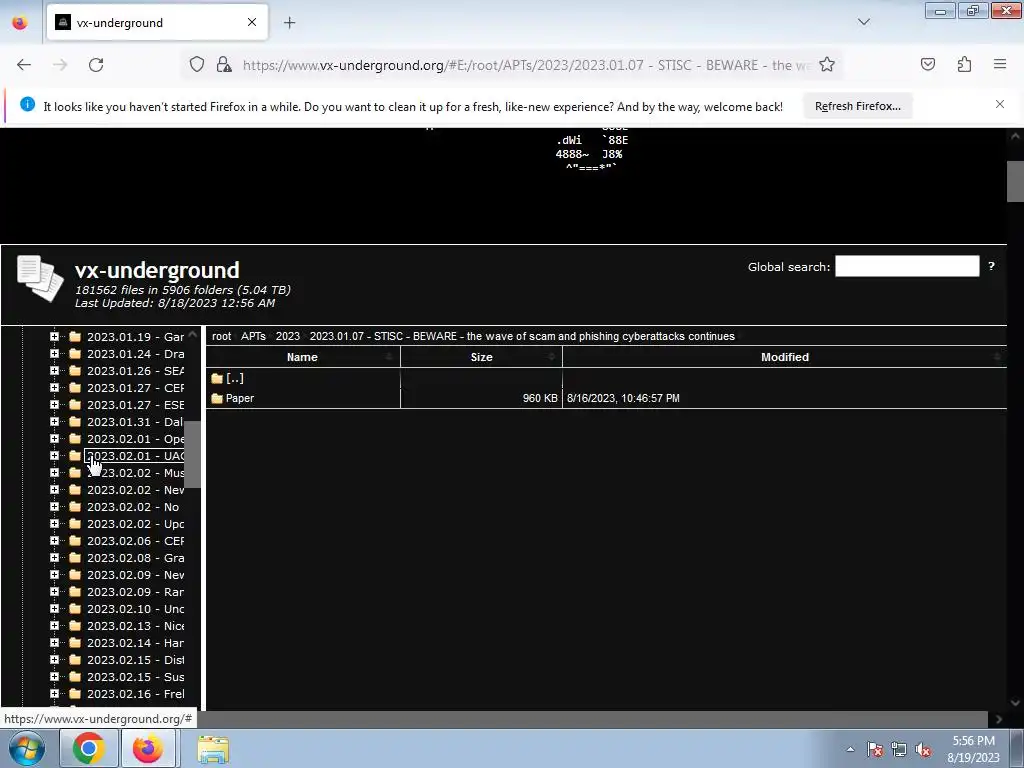
Task: Select the vx-underground browser tab
Action: (x=157, y=23)
